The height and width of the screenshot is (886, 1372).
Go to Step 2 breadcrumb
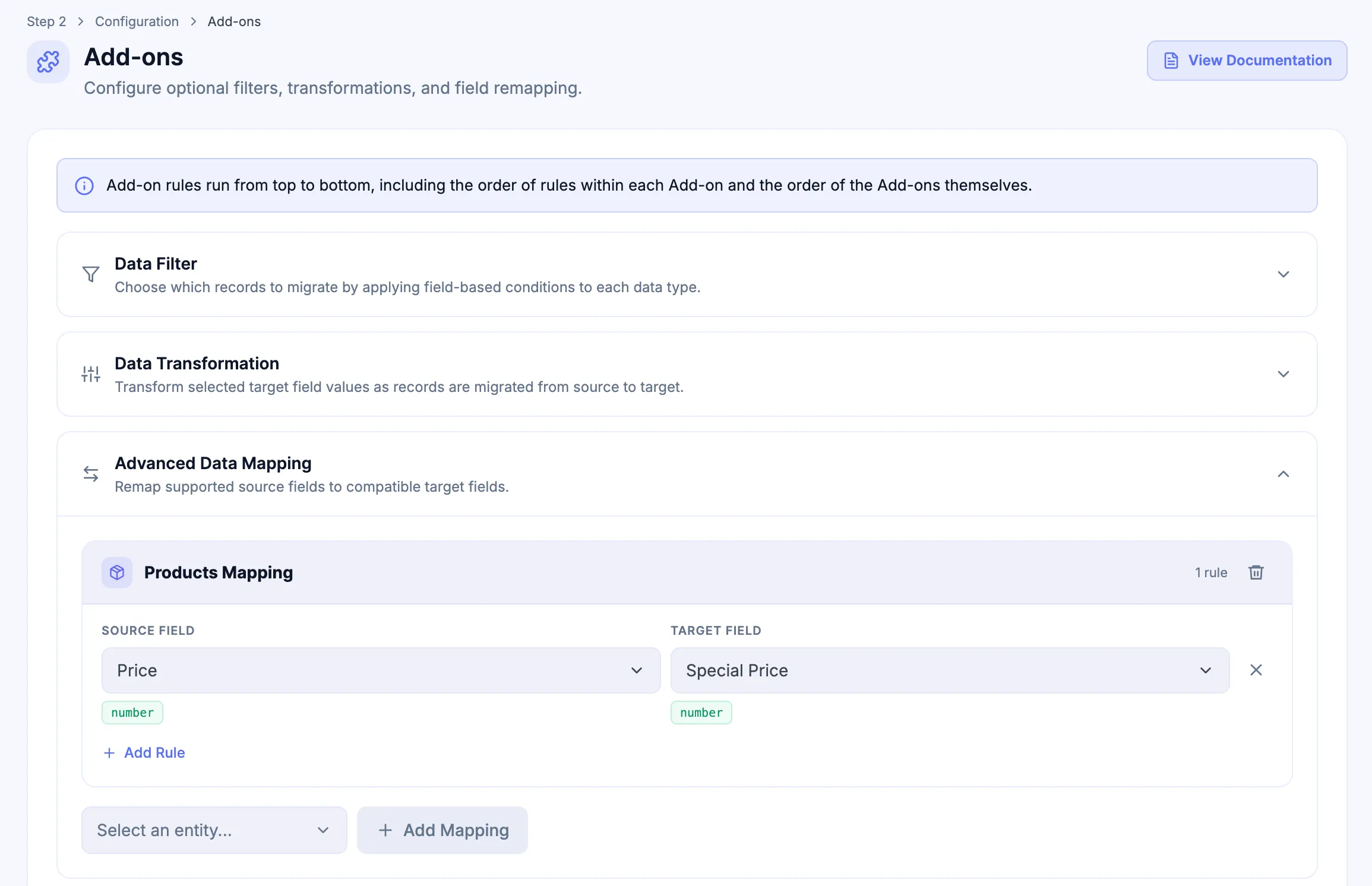coord(46,21)
